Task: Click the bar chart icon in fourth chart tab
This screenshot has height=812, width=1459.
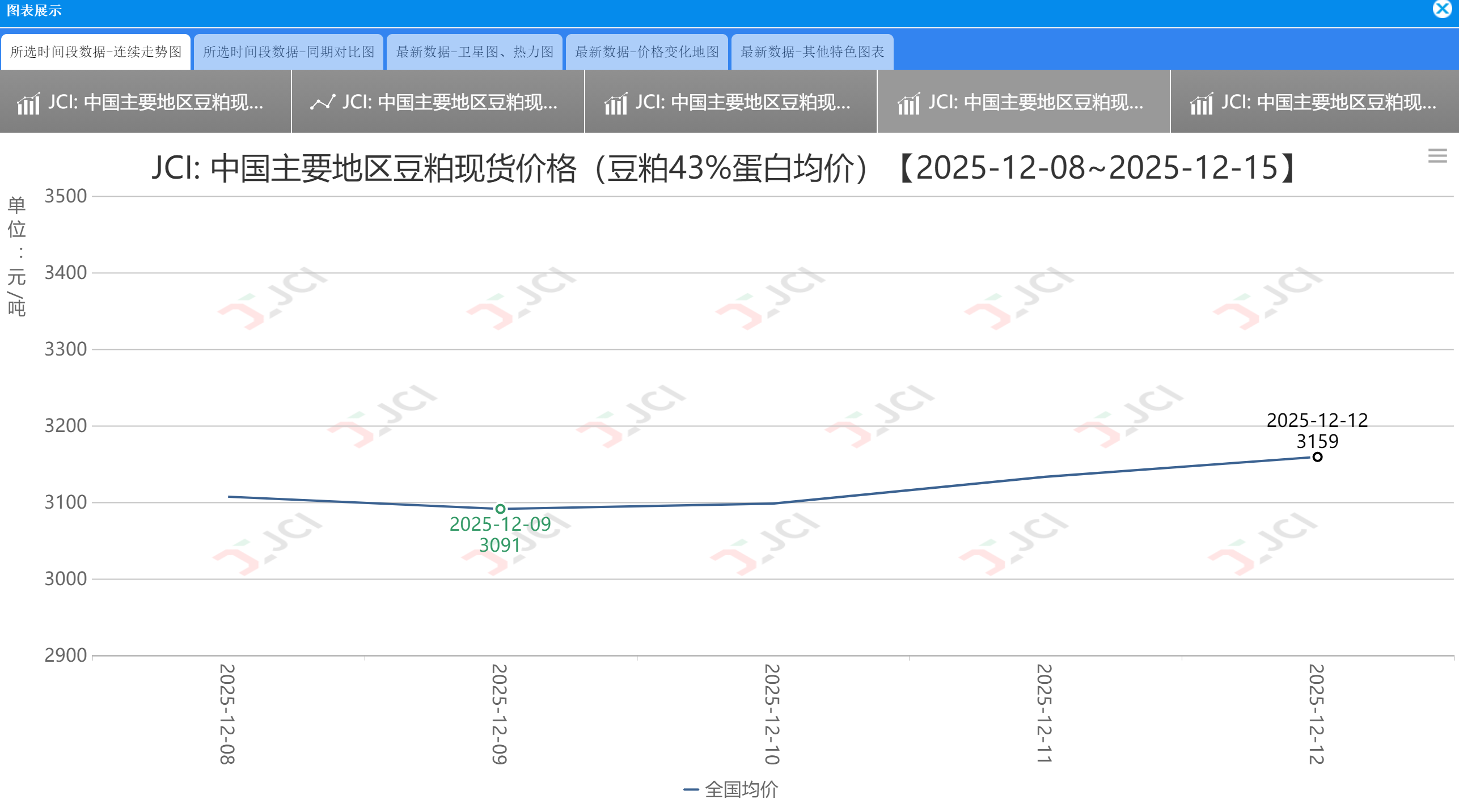Action: [x=908, y=103]
